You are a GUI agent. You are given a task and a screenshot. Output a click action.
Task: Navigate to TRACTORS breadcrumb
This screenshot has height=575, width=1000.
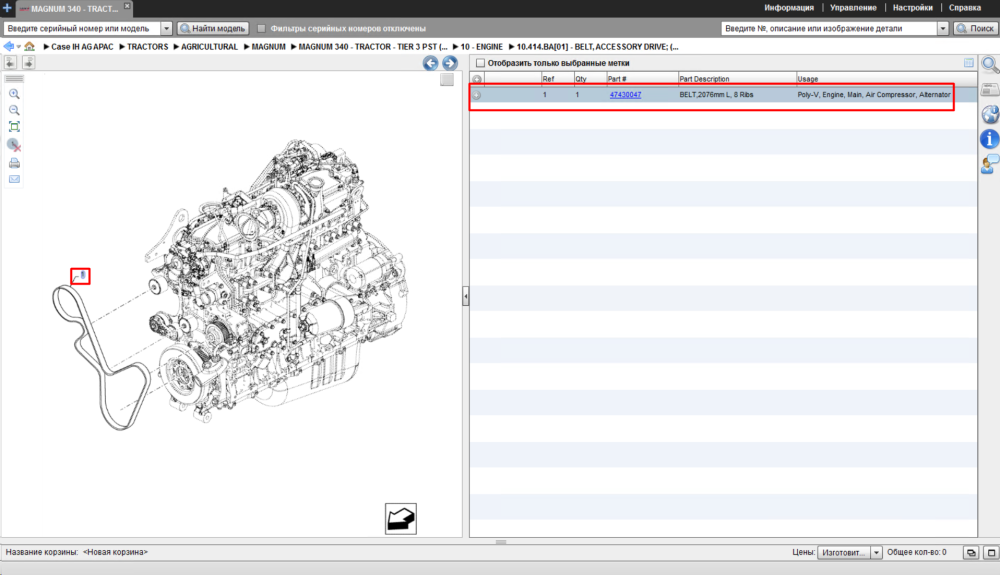point(147,47)
